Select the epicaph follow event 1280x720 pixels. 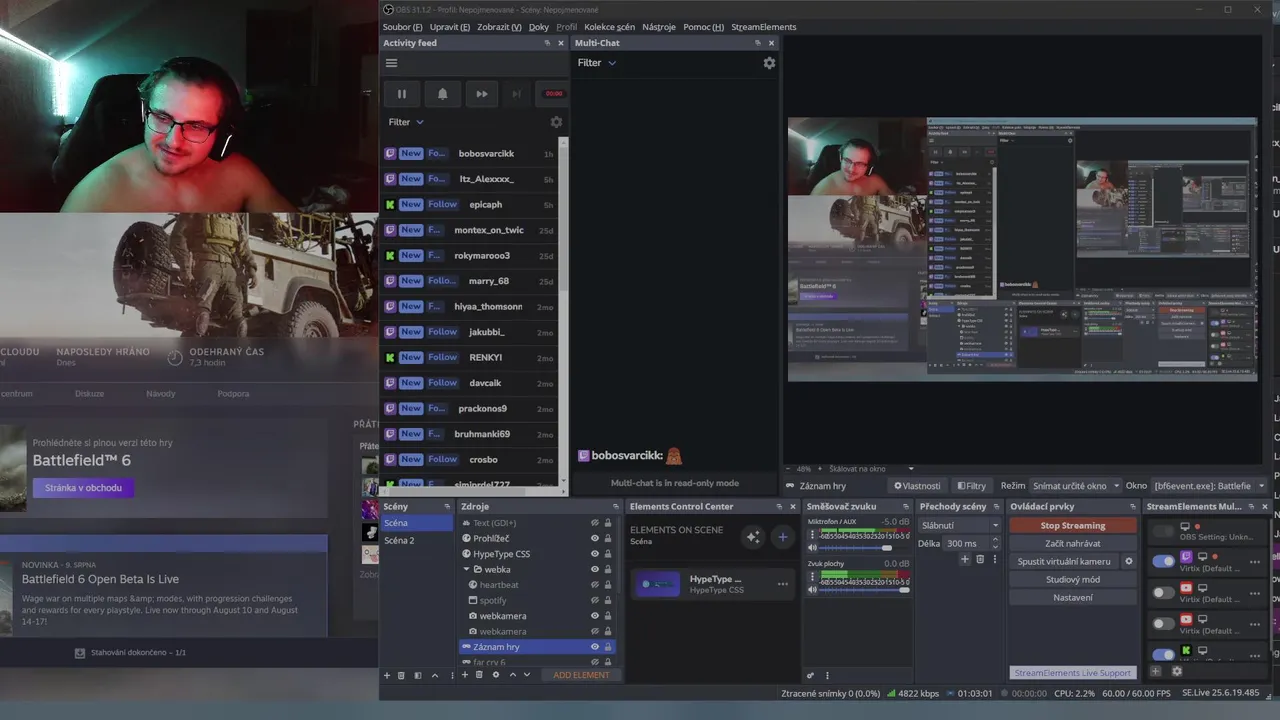point(469,205)
